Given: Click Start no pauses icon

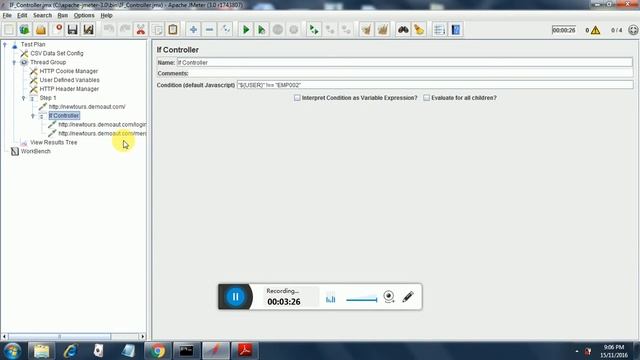Looking at the screenshot, I should click(x=262, y=29).
